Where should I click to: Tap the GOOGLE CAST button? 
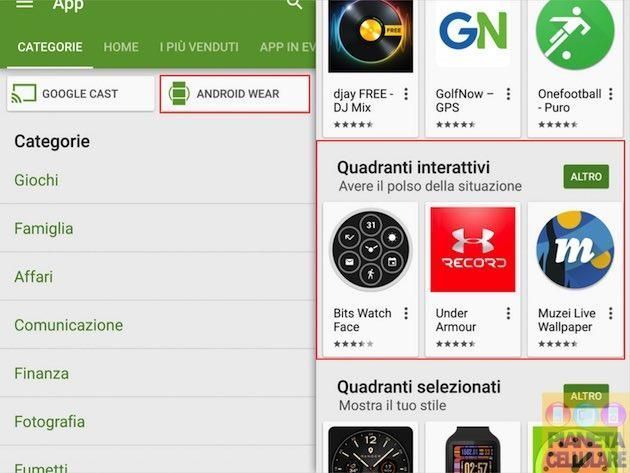(81, 94)
